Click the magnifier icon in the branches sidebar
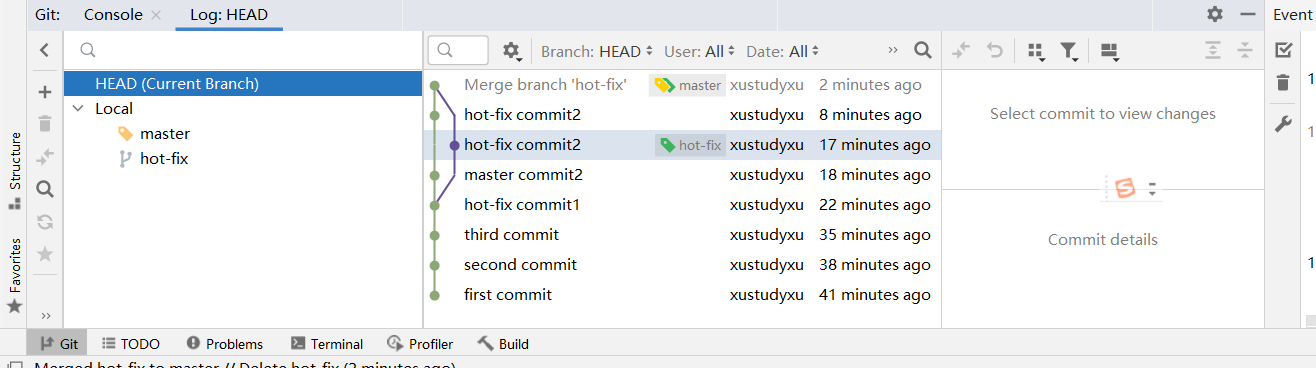The width and height of the screenshot is (1316, 368). (44, 189)
